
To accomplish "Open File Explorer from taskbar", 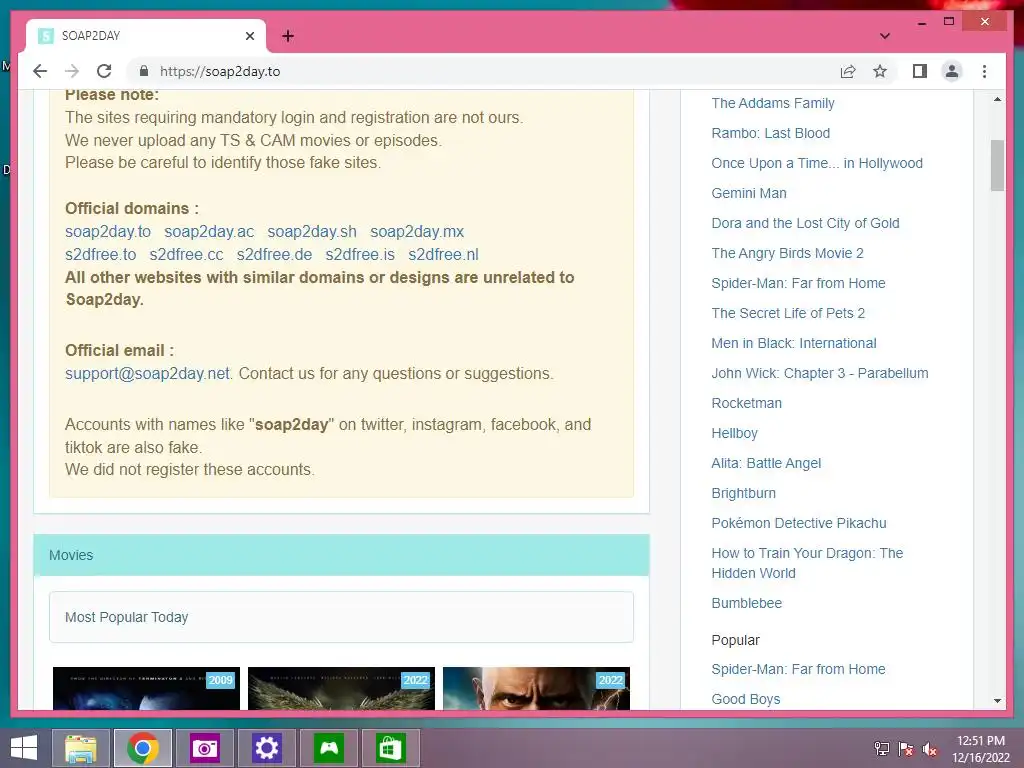I will pos(81,748).
